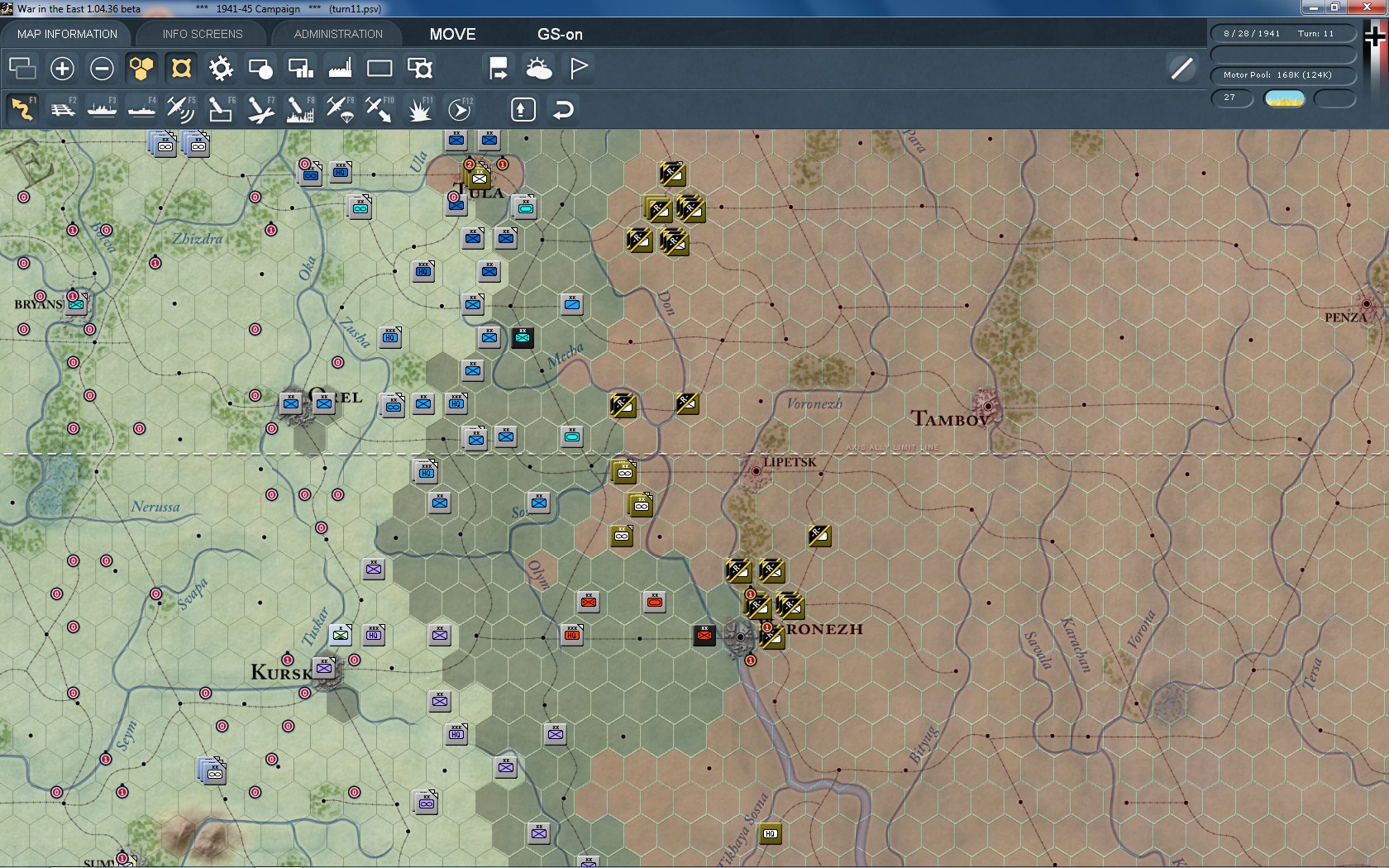Click the Penza city marker
This screenshot has width=1389, height=868.
(1367, 304)
